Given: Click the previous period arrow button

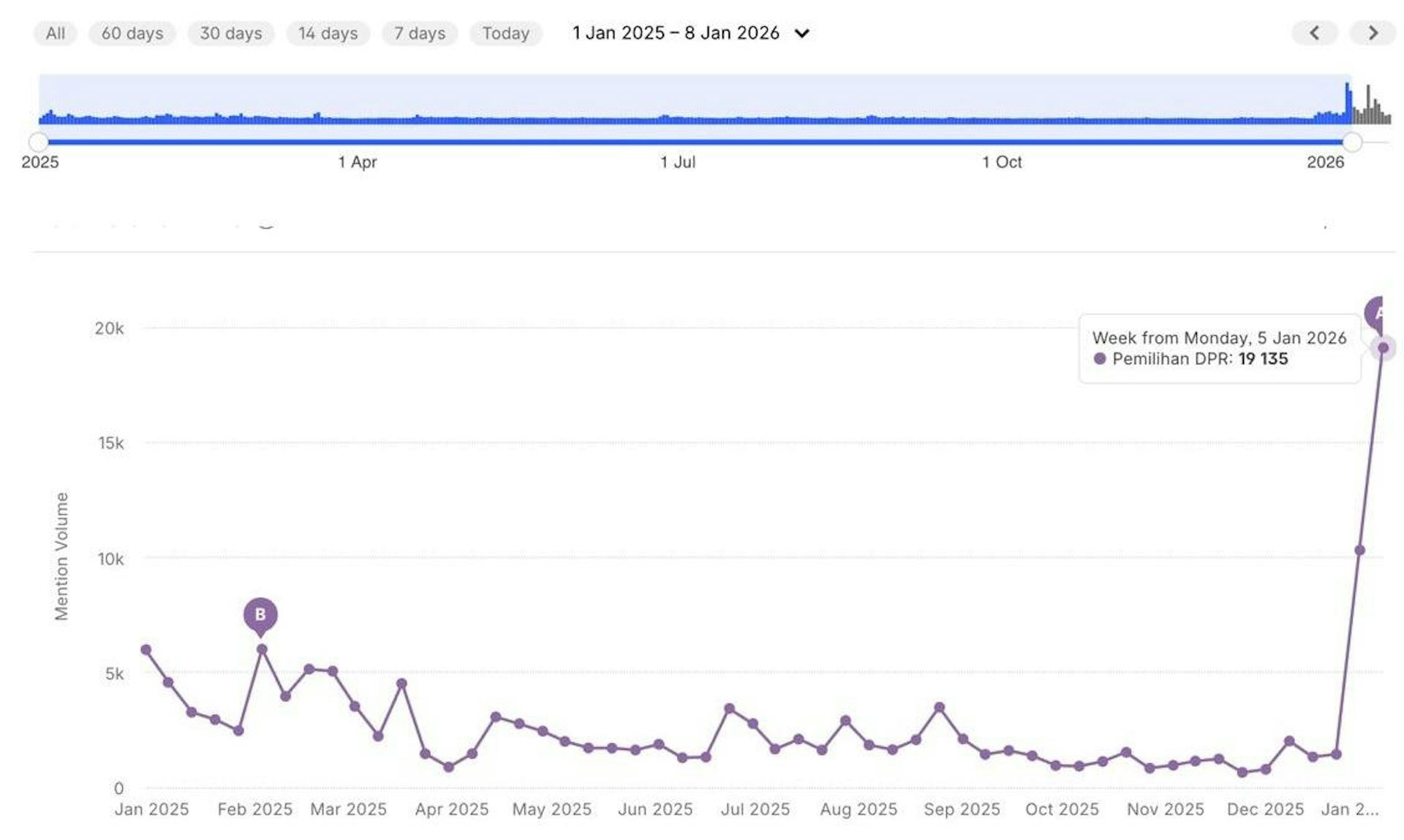Looking at the screenshot, I should (1314, 33).
